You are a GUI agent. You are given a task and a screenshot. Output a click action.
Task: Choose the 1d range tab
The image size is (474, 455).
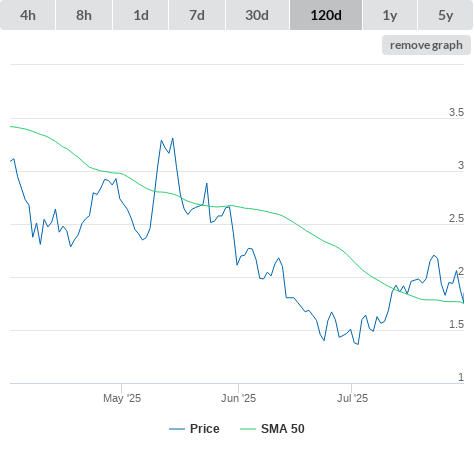(141, 15)
